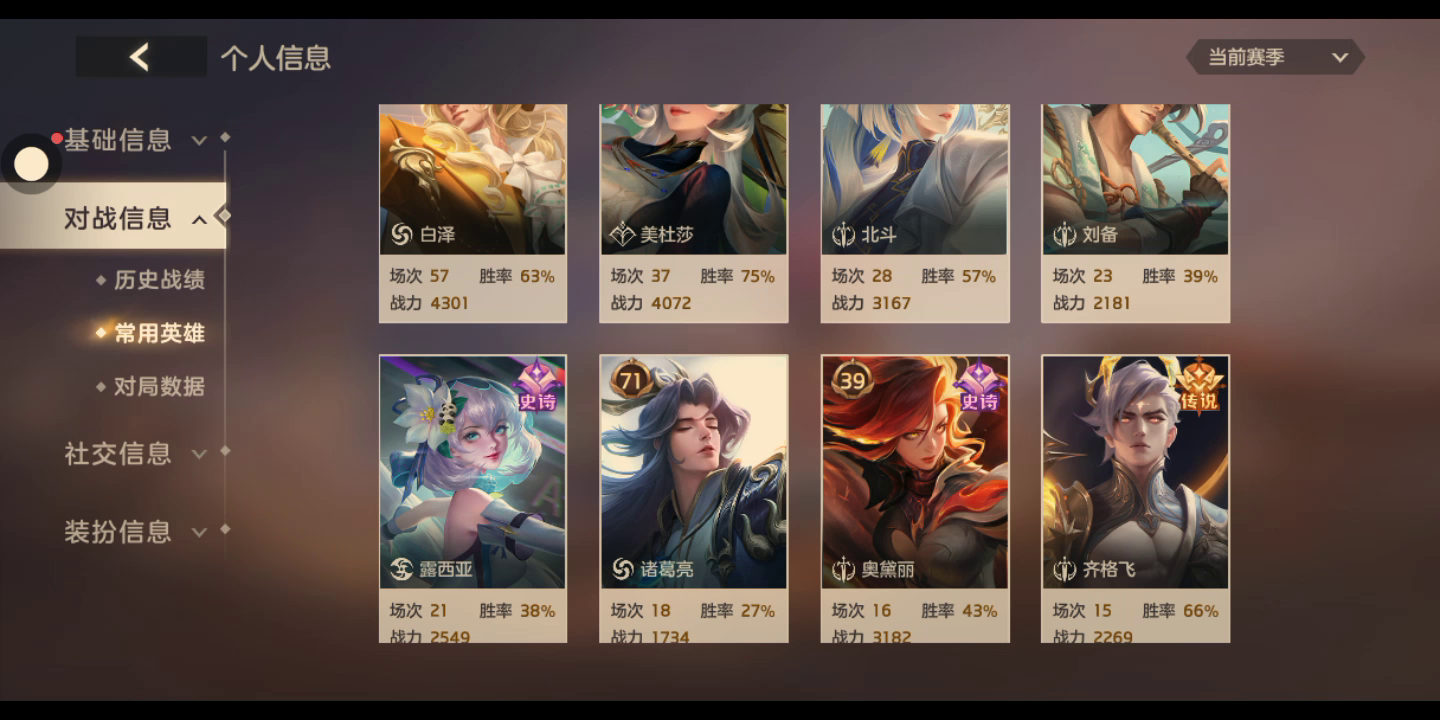Tap the back arrow icon
Screen dimensions: 1440x720
coord(140,57)
